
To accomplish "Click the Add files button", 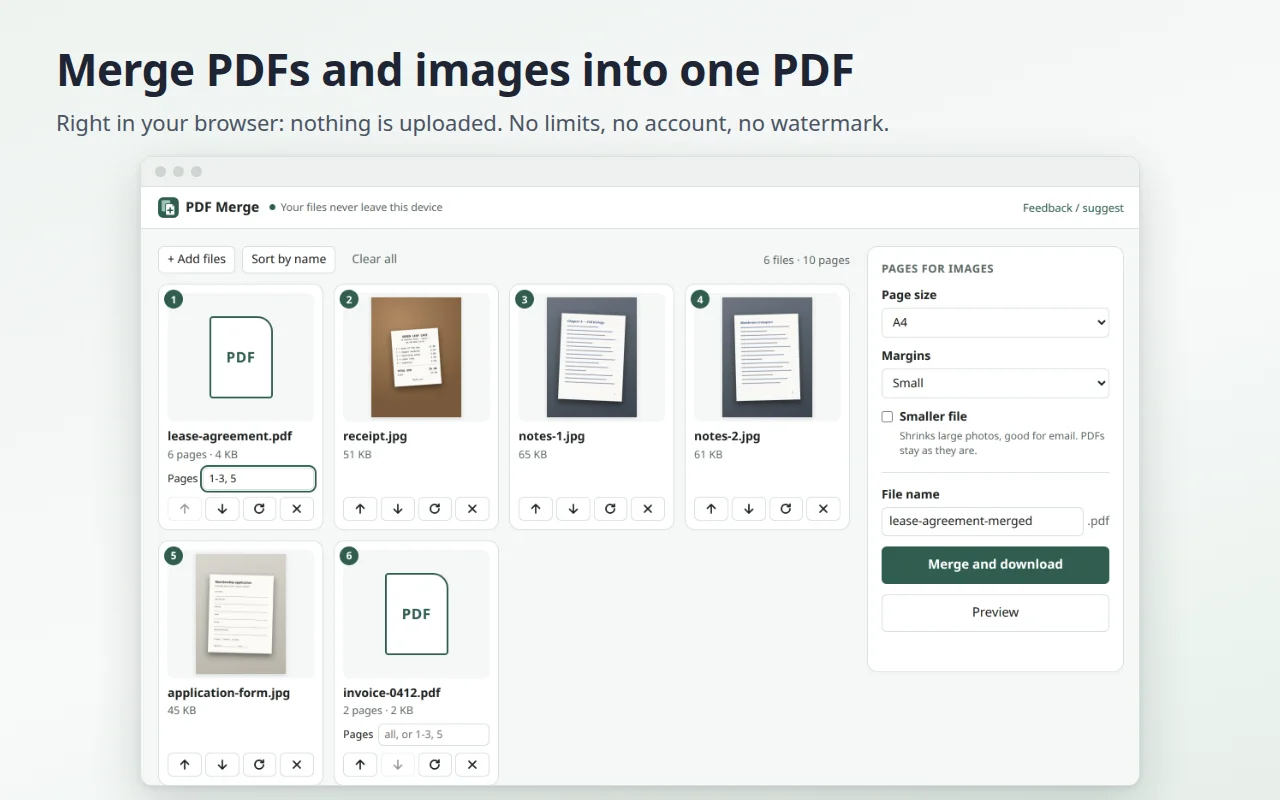I will coord(197,259).
